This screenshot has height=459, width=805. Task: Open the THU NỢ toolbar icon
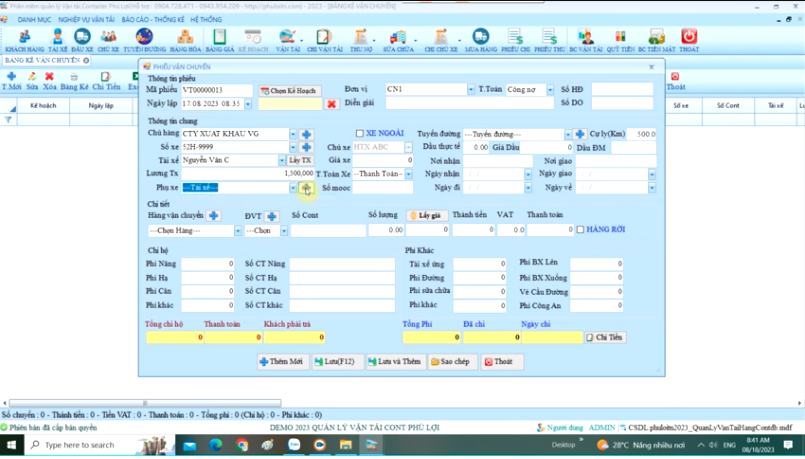pos(361,41)
